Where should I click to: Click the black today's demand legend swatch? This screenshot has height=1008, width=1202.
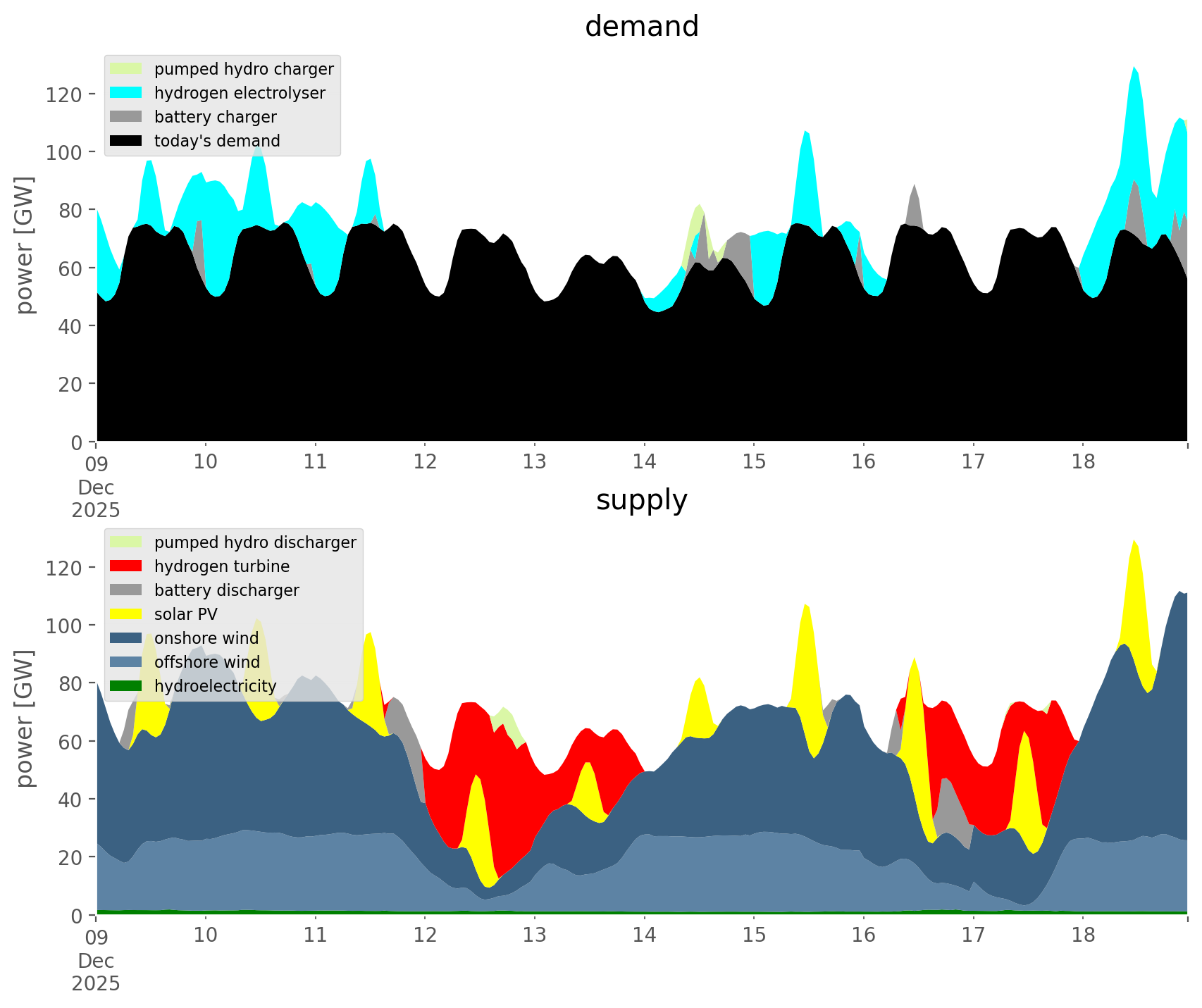tap(126, 141)
